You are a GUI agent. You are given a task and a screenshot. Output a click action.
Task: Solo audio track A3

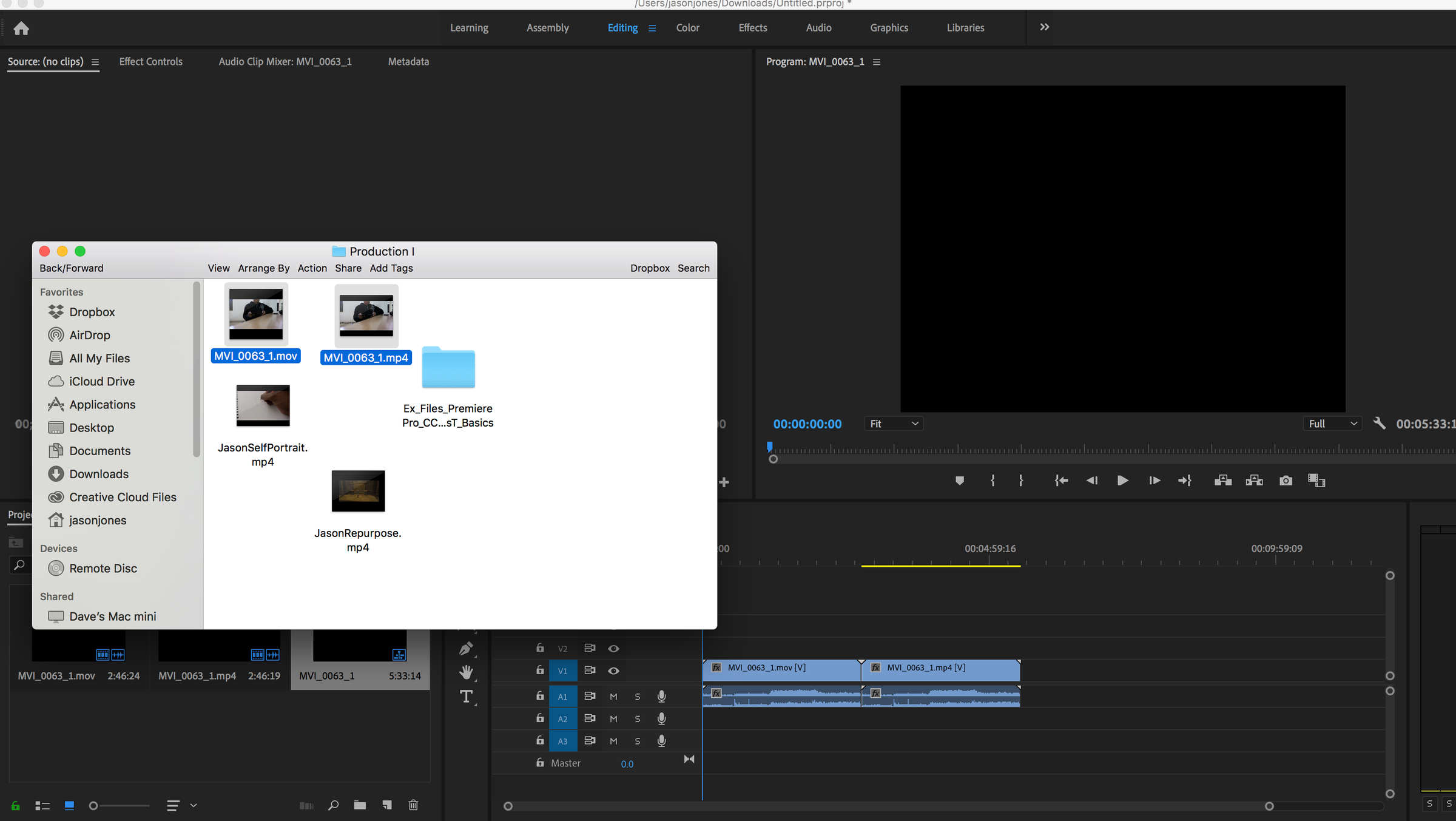click(637, 741)
